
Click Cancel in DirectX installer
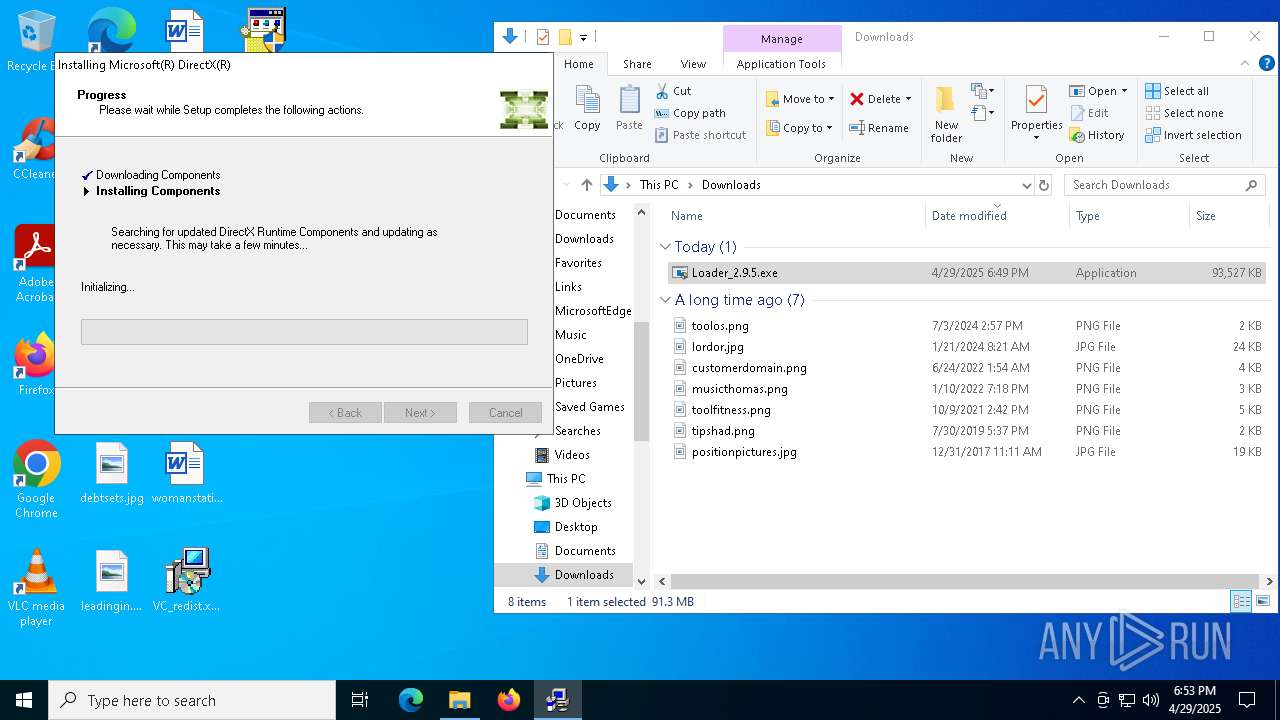[x=505, y=413]
